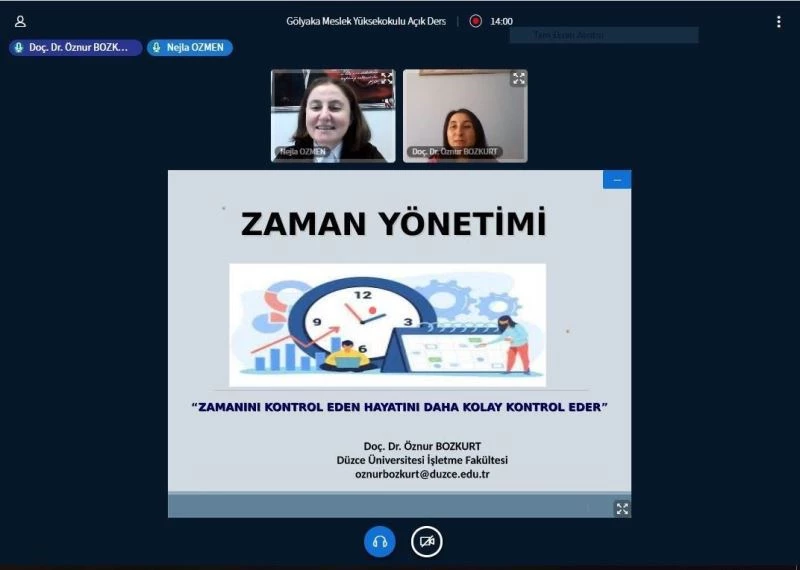Click the blue headphones audio button
Screen dimensions: 800x570
point(380,541)
